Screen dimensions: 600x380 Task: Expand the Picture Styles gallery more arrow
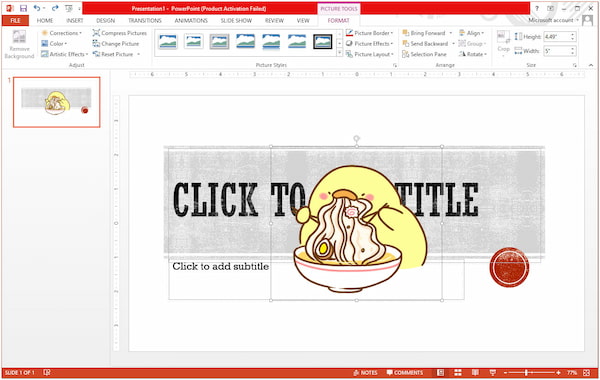point(340,53)
